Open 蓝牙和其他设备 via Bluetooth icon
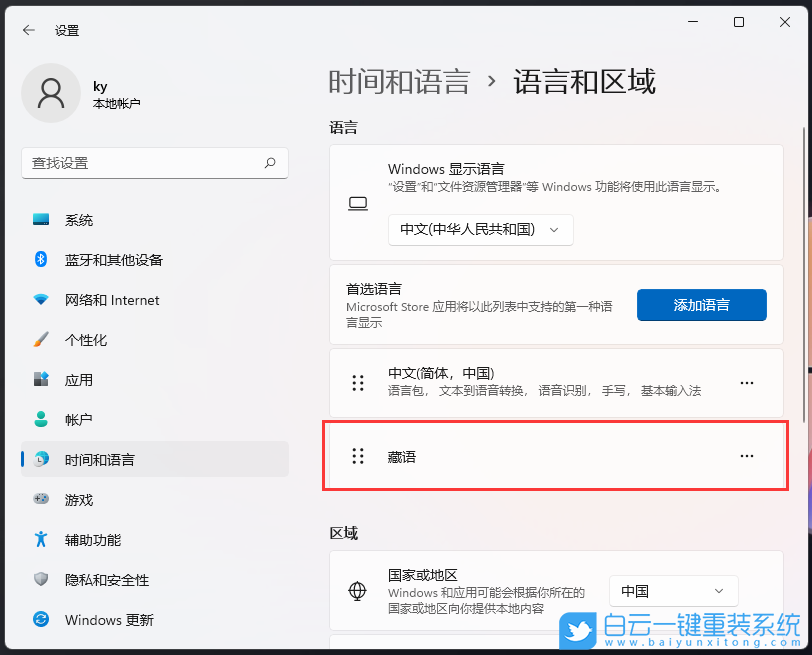This screenshot has width=812, height=655. click(x=41, y=260)
